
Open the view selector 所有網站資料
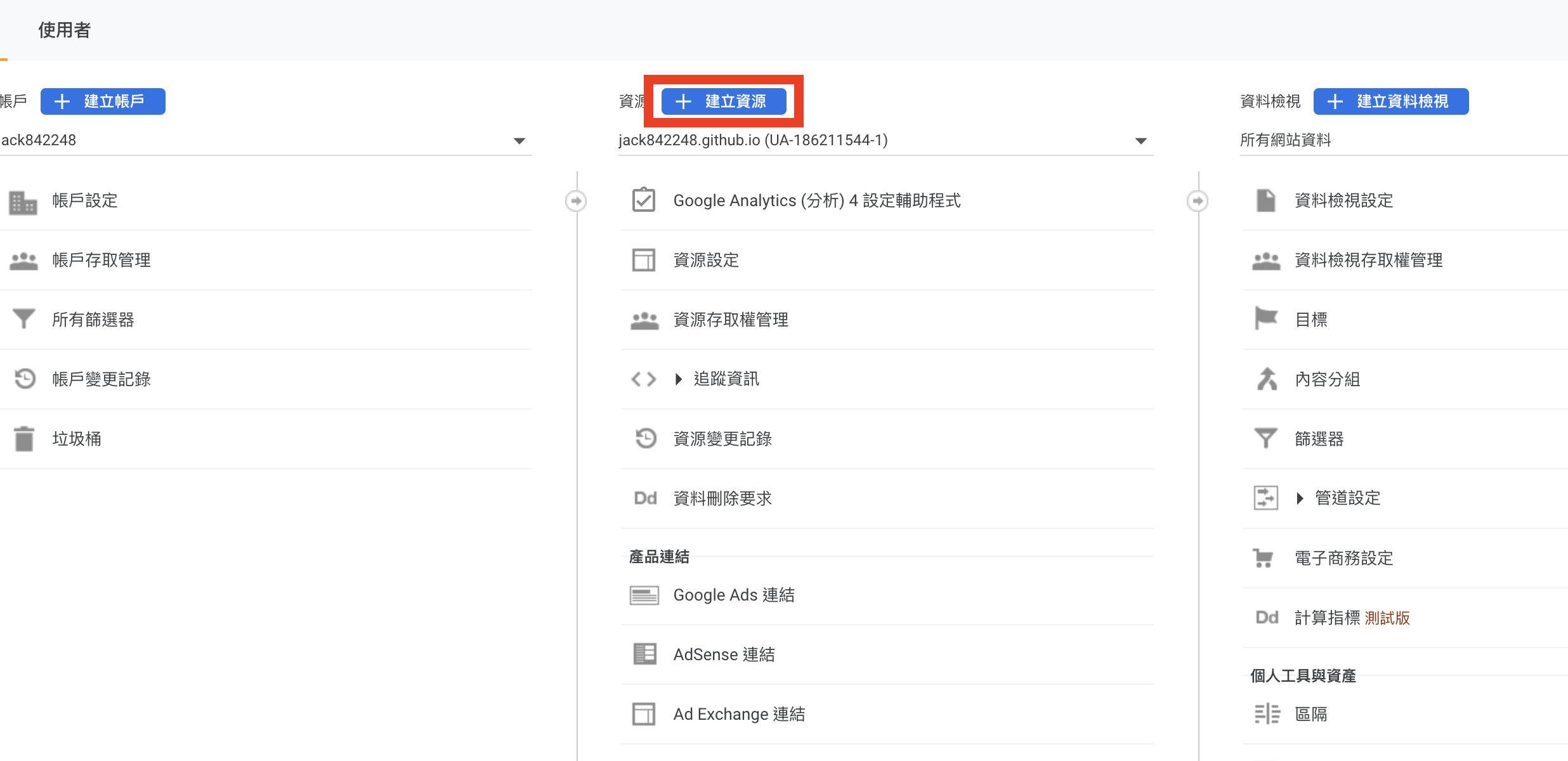pos(1404,141)
